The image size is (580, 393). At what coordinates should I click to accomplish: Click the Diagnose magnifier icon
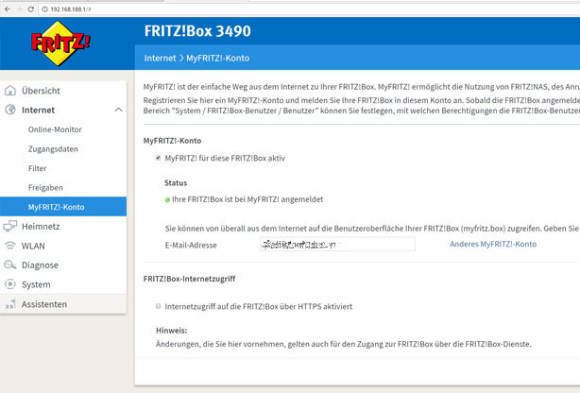coord(10,265)
